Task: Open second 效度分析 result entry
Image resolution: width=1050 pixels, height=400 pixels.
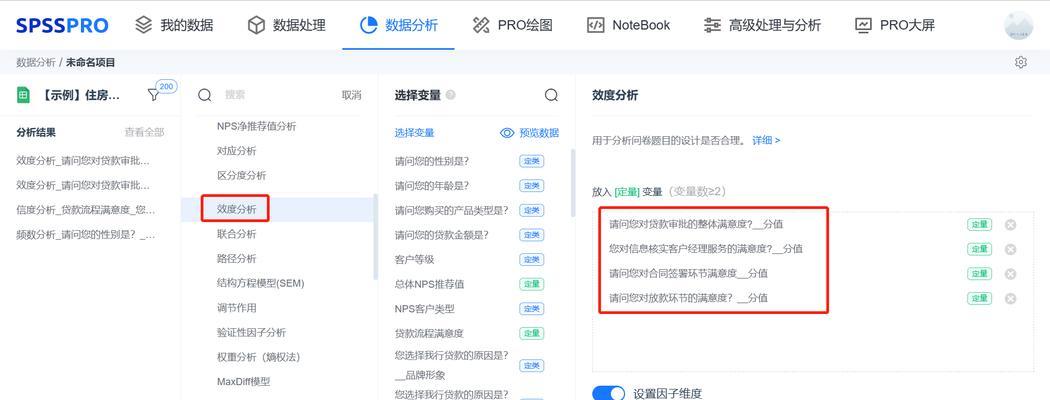Action: [83, 185]
